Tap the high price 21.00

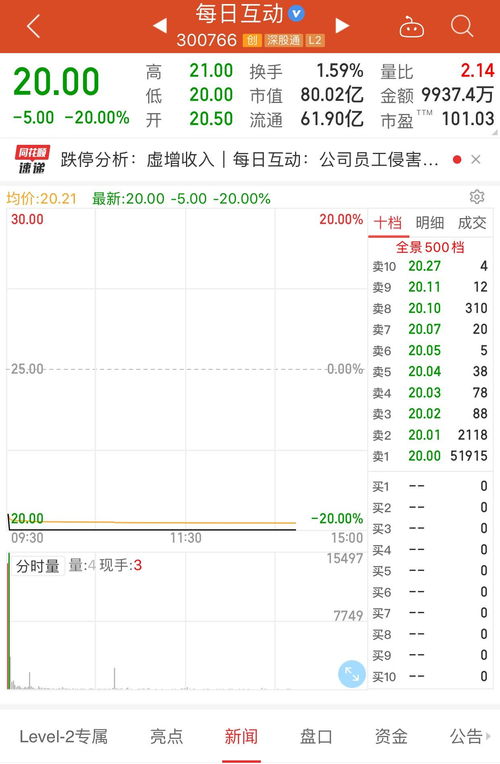tap(211, 71)
